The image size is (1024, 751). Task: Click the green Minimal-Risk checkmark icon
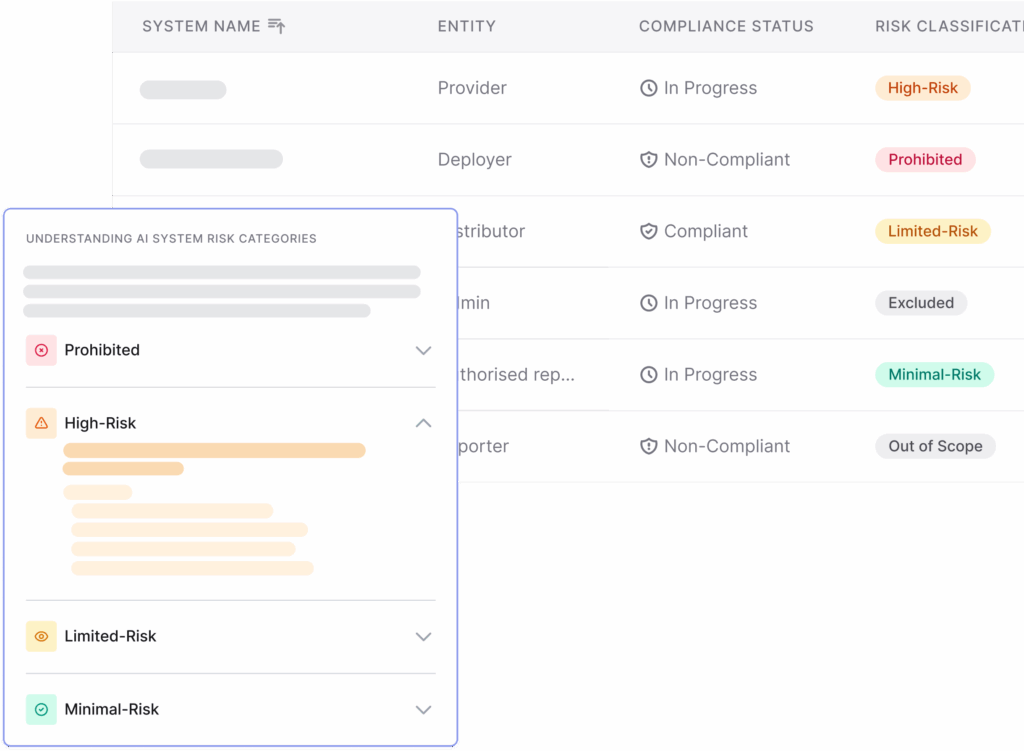tap(41, 709)
